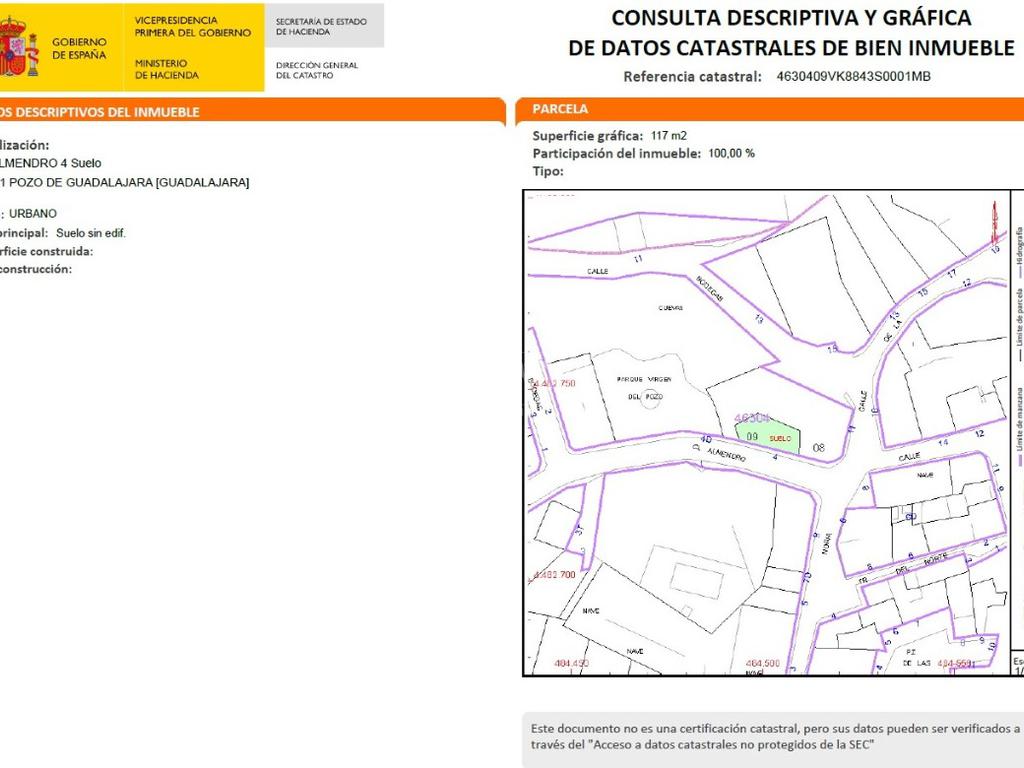Screen dimensions: 1024x768
Task: Click 'VICEPRESIDENCIA PRIMERA DEL GOBIERNO' heading
Action: pos(193,27)
